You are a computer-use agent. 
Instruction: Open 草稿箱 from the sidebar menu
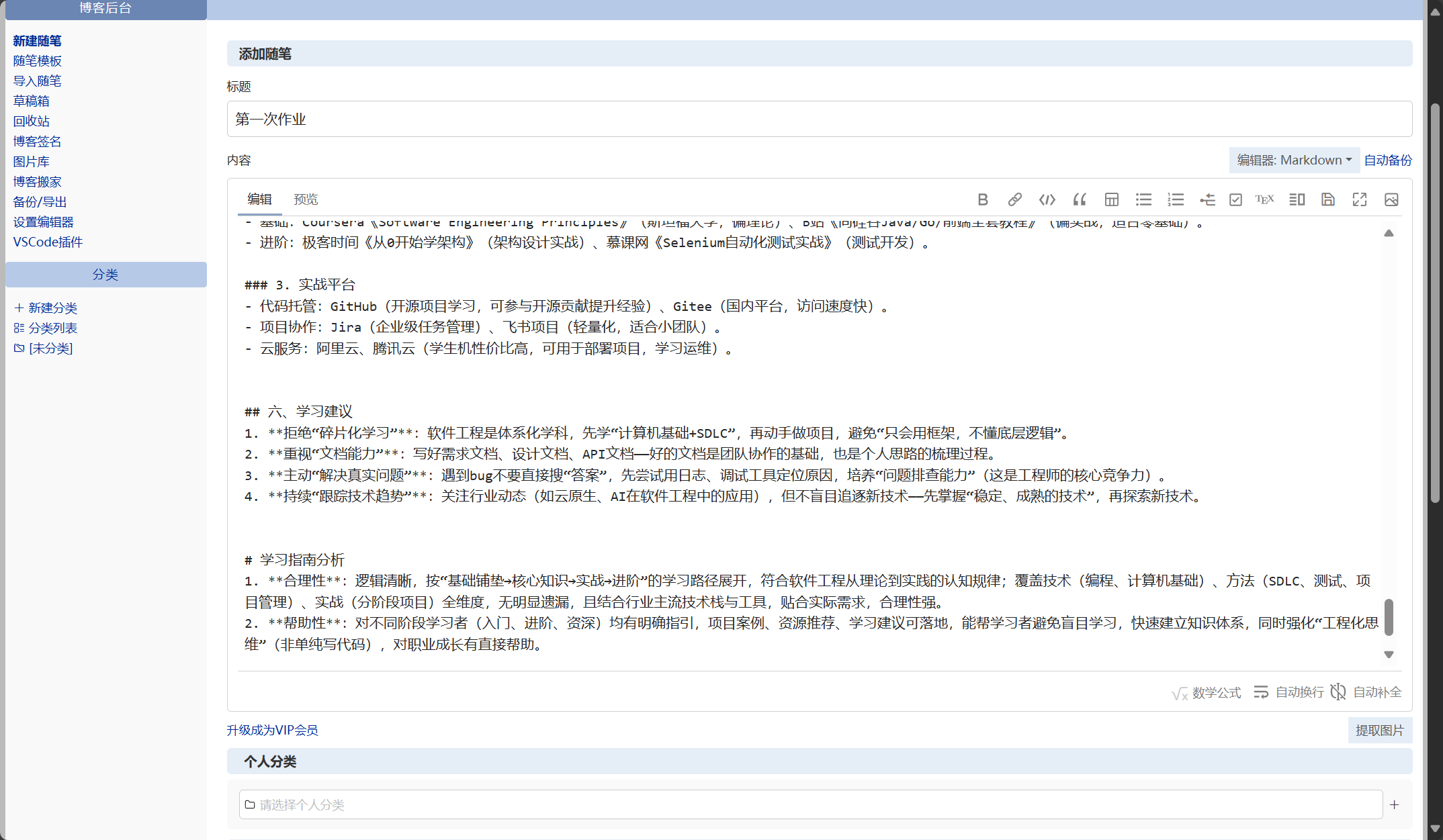click(x=31, y=101)
